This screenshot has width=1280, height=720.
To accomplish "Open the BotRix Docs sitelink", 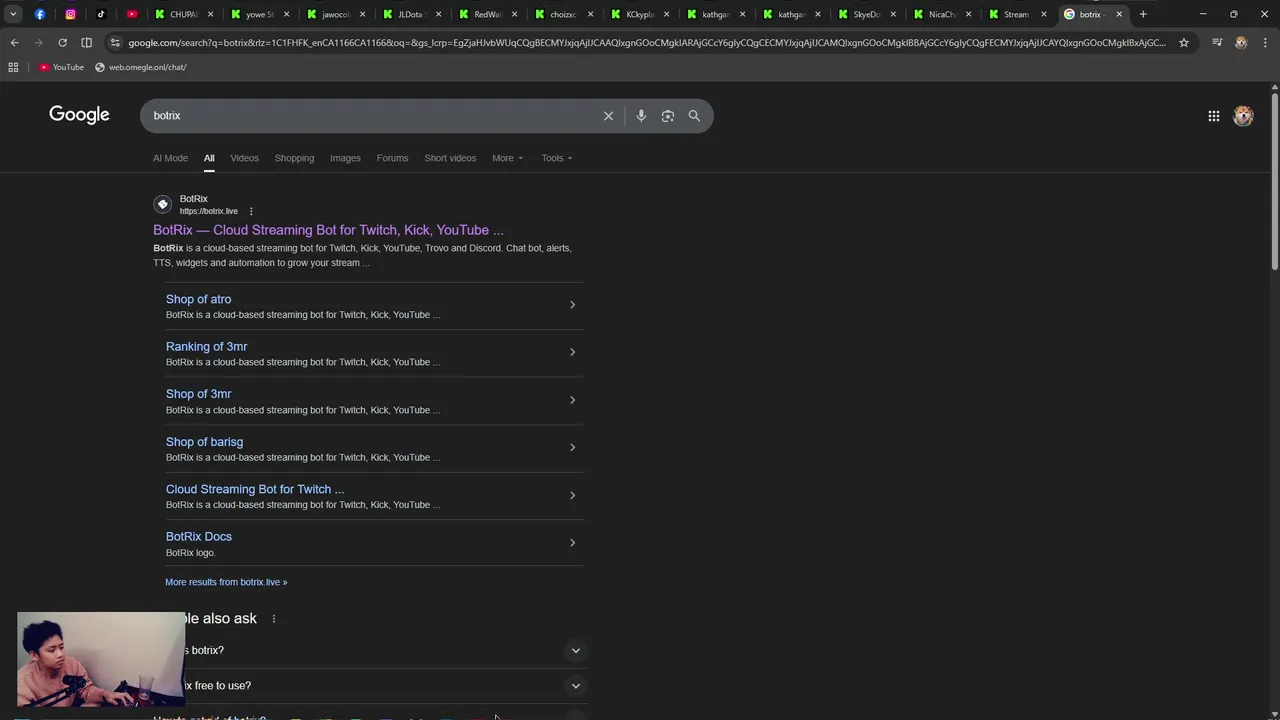I will tap(198, 537).
